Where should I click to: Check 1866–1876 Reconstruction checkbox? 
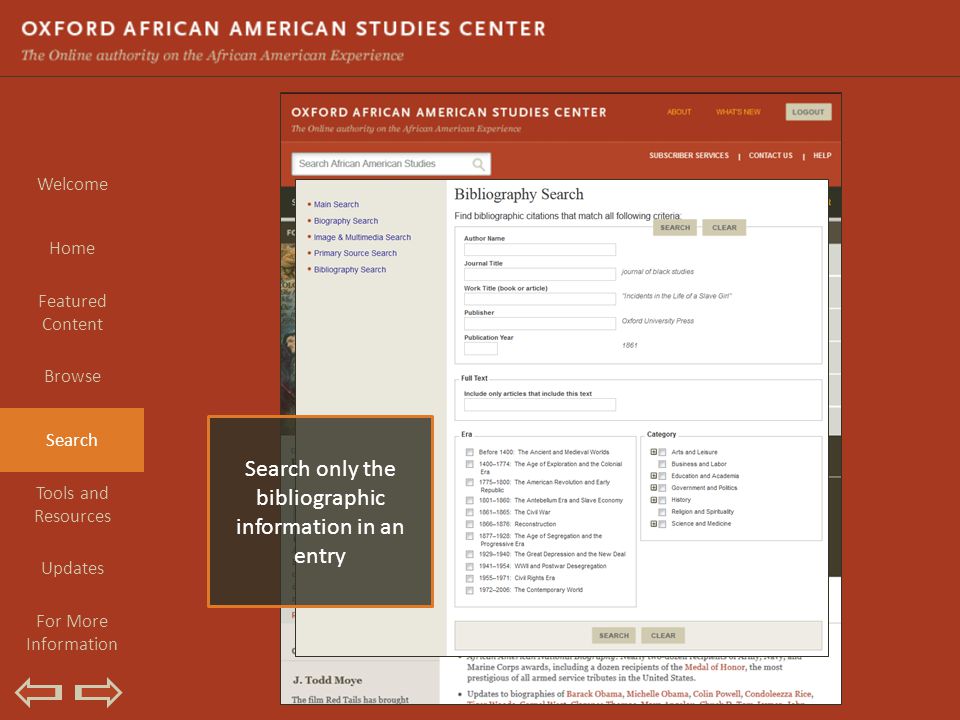click(x=470, y=525)
